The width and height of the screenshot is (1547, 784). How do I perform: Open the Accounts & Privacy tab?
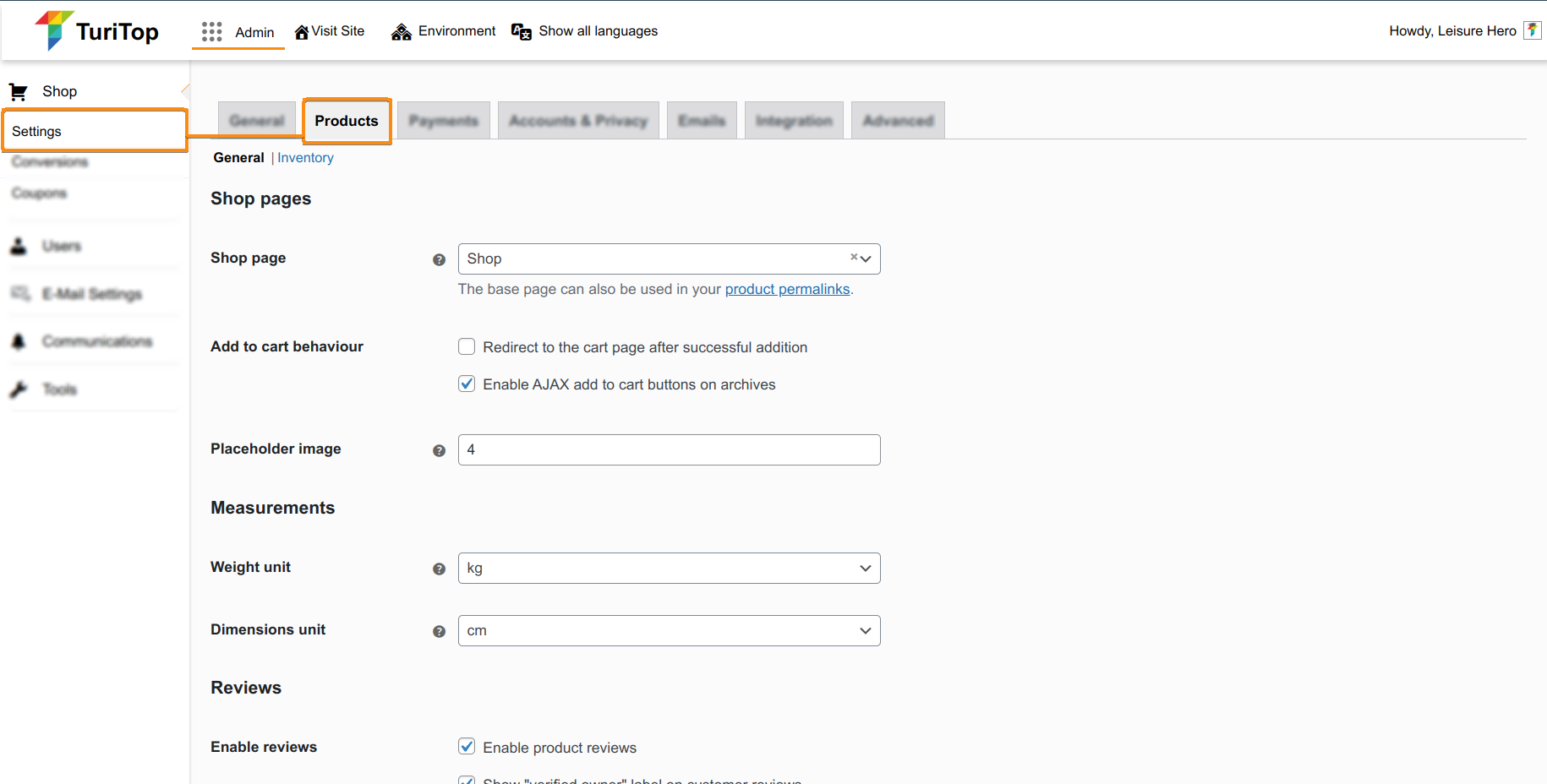click(578, 120)
